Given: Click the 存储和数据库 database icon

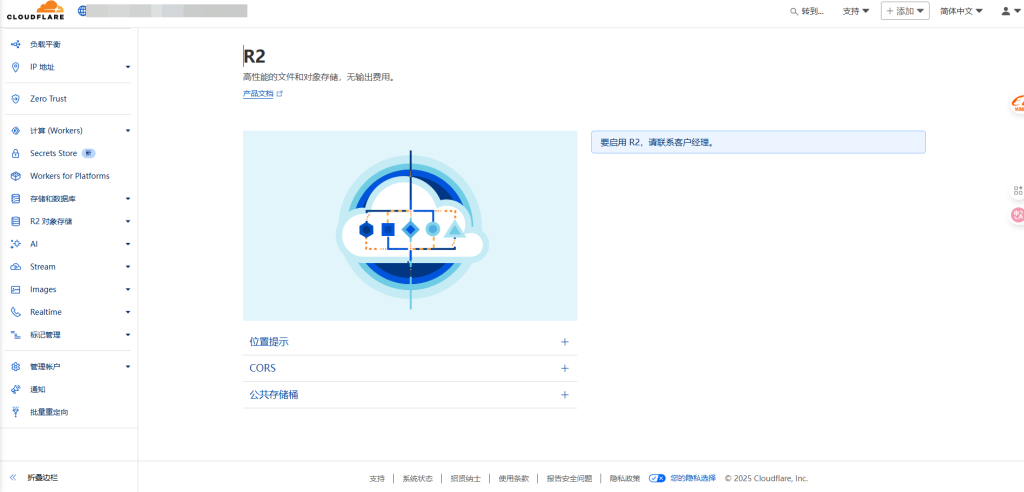Looking at the screenshot, I should tap(16, 199).
